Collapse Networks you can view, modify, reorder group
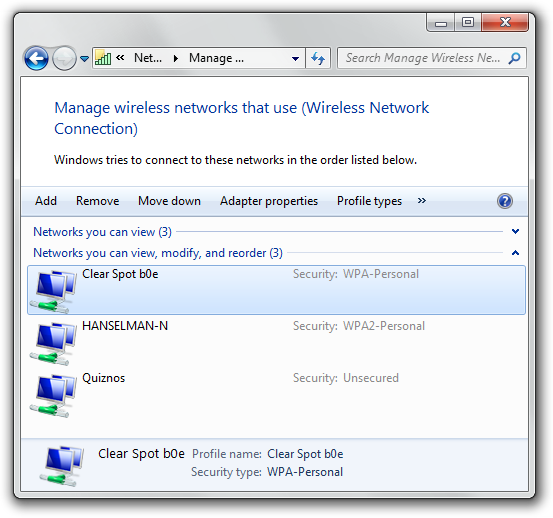 (x=515, y=253)
